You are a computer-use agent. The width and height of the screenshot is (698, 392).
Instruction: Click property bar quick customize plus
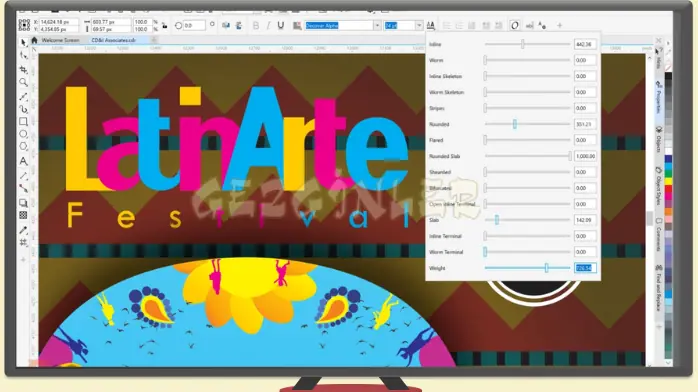[x=560, y=25]
